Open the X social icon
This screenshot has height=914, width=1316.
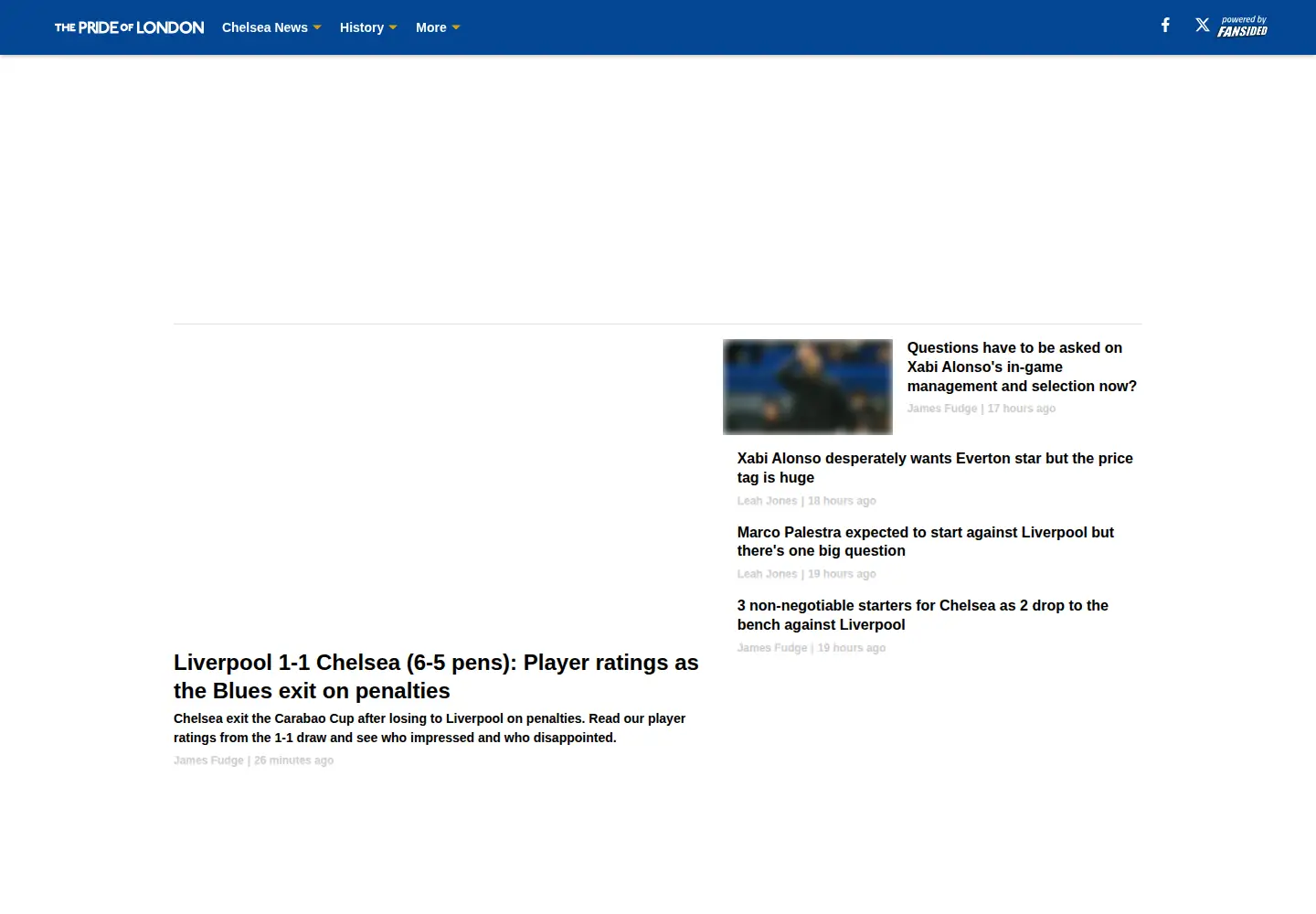pyautogui.click(x=1203, y=26)
